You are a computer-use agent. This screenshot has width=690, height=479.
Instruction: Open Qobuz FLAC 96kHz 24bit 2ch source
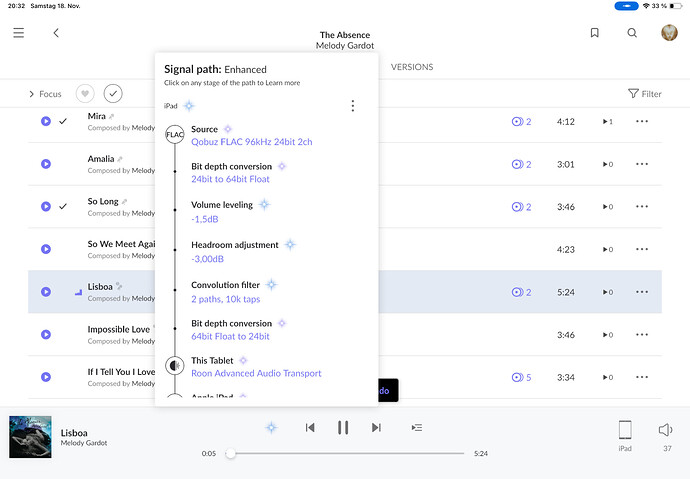point(252,142)
